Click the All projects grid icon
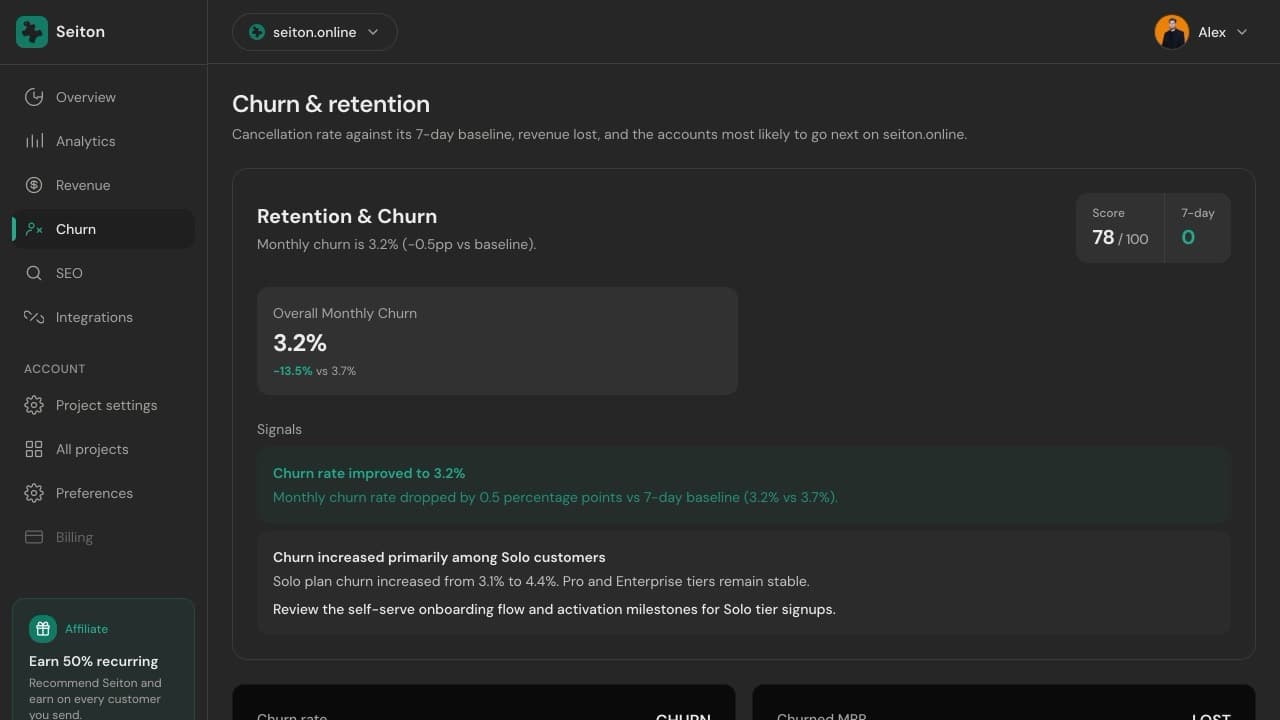The image size is (1280, 720). click(x=34, y=449)
